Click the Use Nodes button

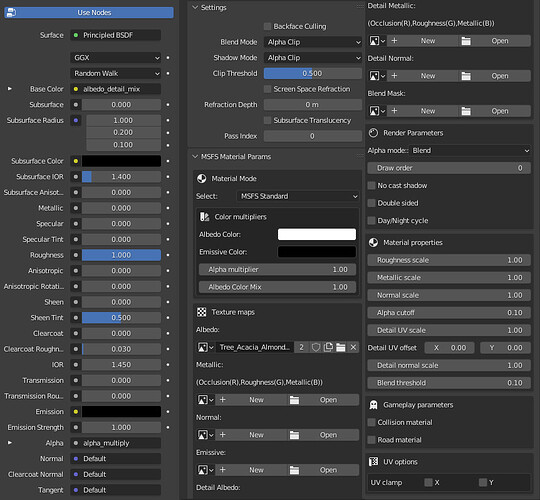coord(89,13)
